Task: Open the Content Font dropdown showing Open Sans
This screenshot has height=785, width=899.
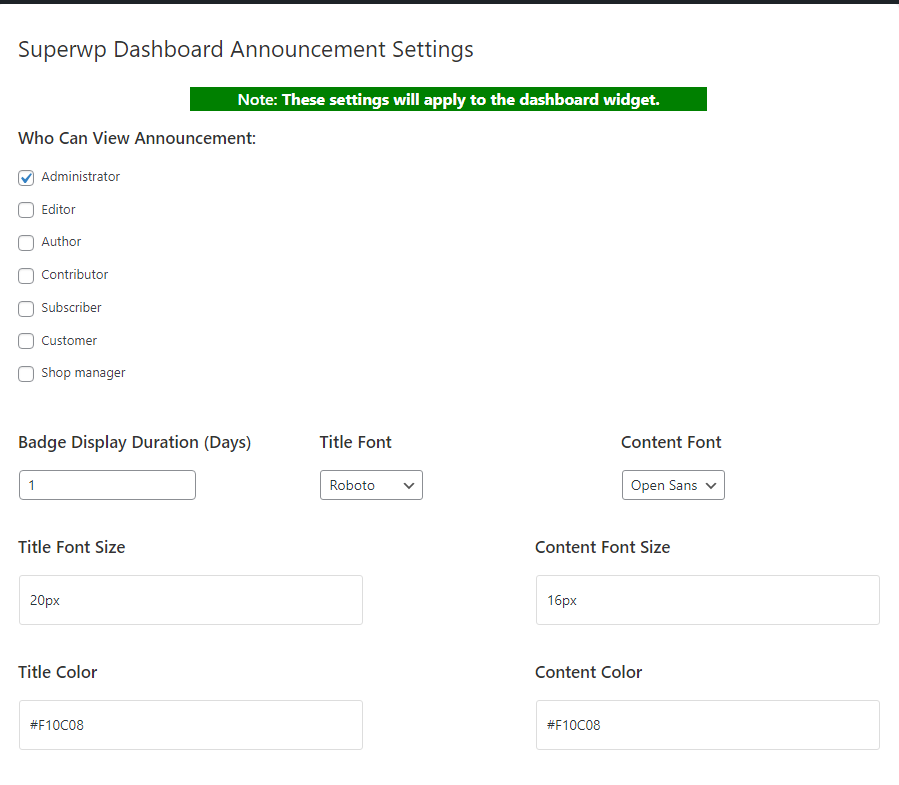Action: (x=673, y=485)
